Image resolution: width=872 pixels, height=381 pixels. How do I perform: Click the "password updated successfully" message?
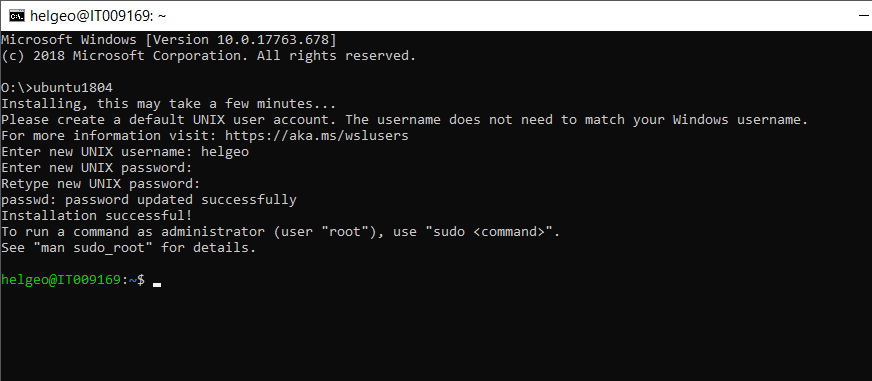pyautogui.click(x=181, y=200)
